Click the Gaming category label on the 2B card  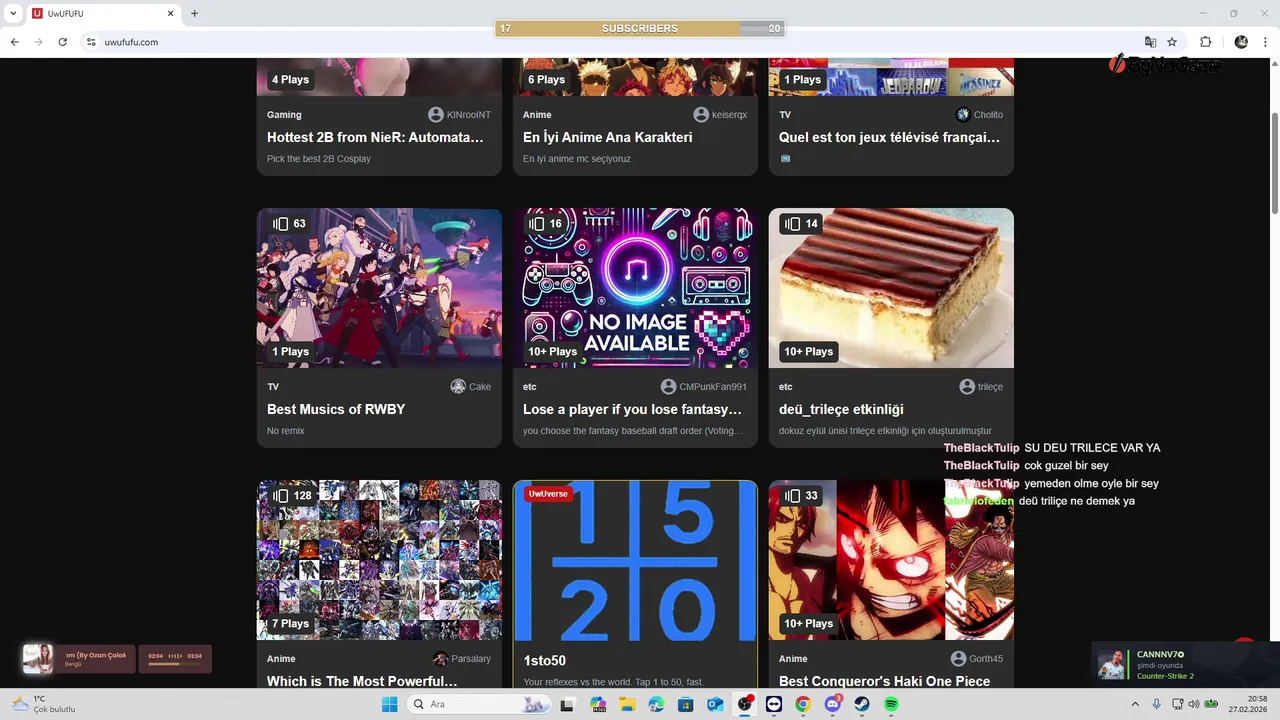[284, 114]
